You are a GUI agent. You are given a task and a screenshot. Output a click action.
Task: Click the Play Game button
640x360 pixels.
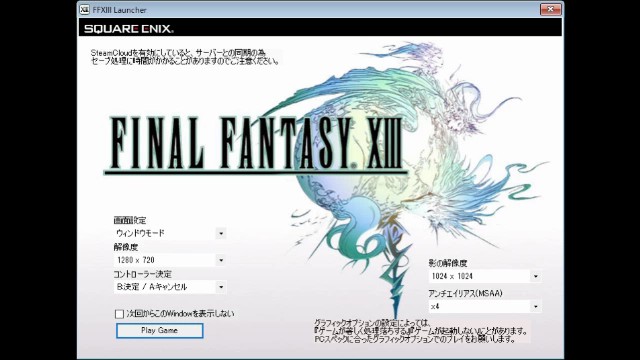pos(160,331)
